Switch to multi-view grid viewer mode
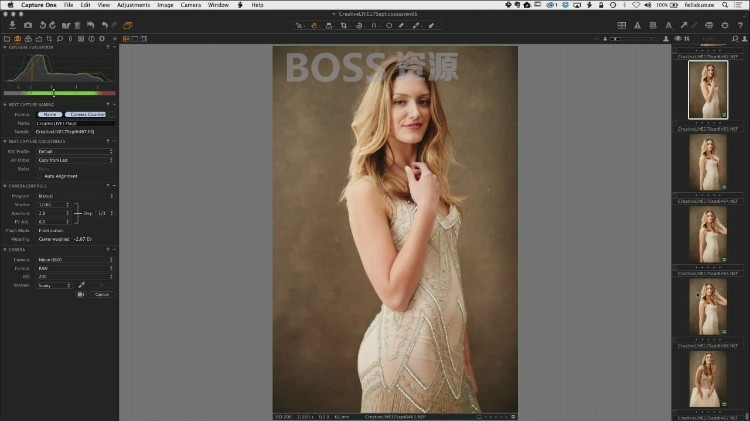 (126, 39)
